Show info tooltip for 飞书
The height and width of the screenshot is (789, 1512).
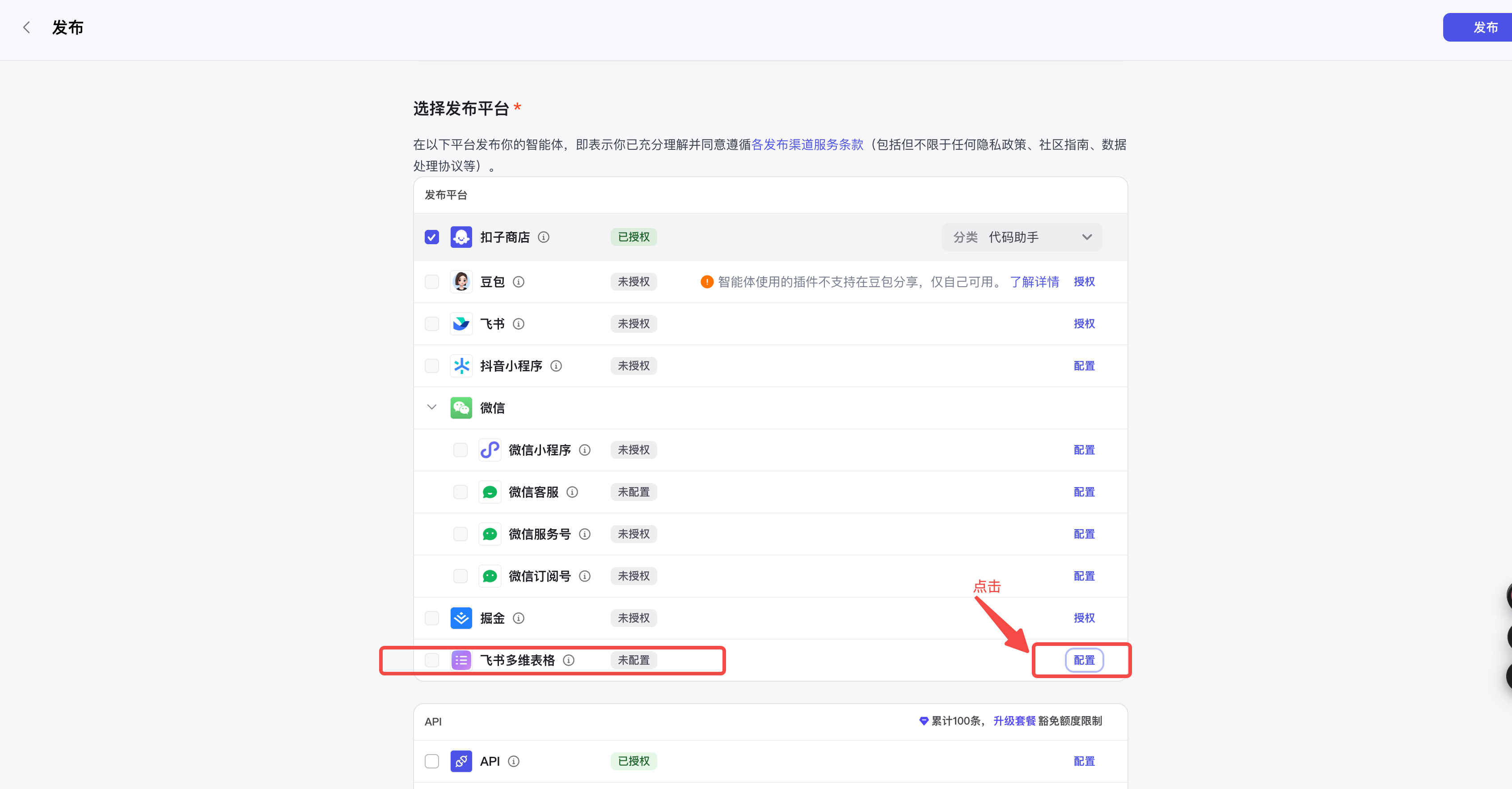(518, 324)
